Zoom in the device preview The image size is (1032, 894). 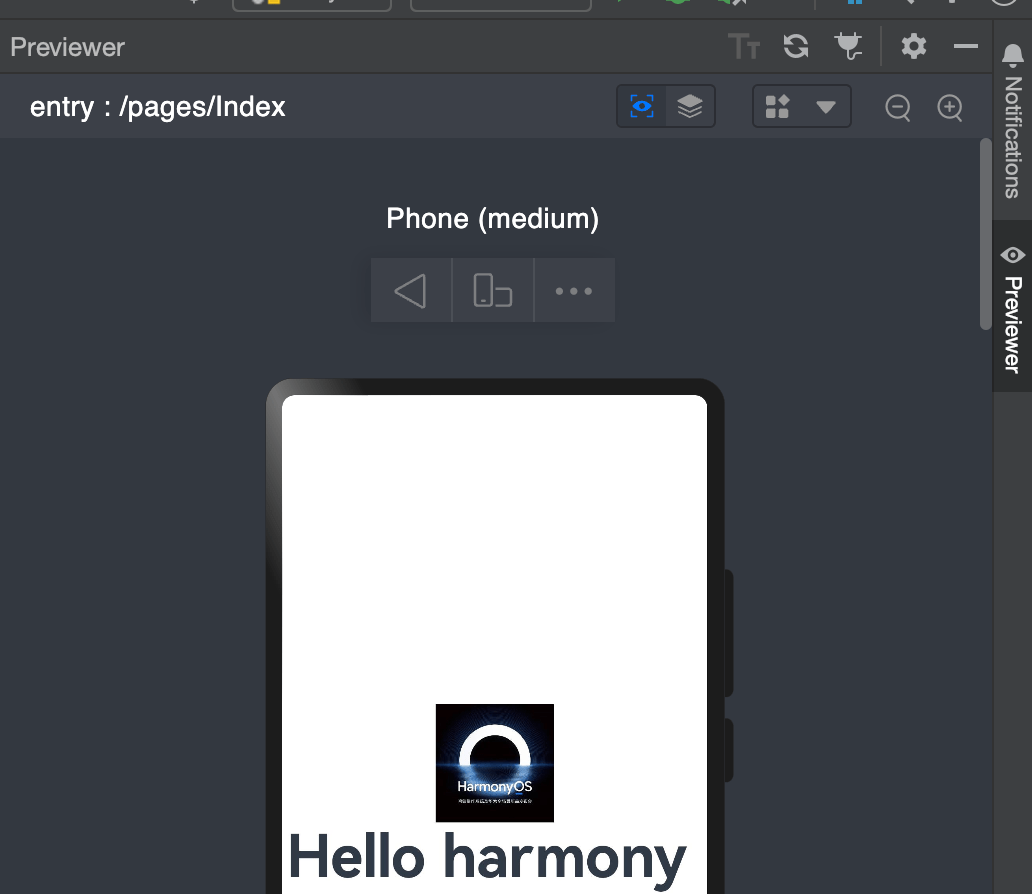(950, 107)
